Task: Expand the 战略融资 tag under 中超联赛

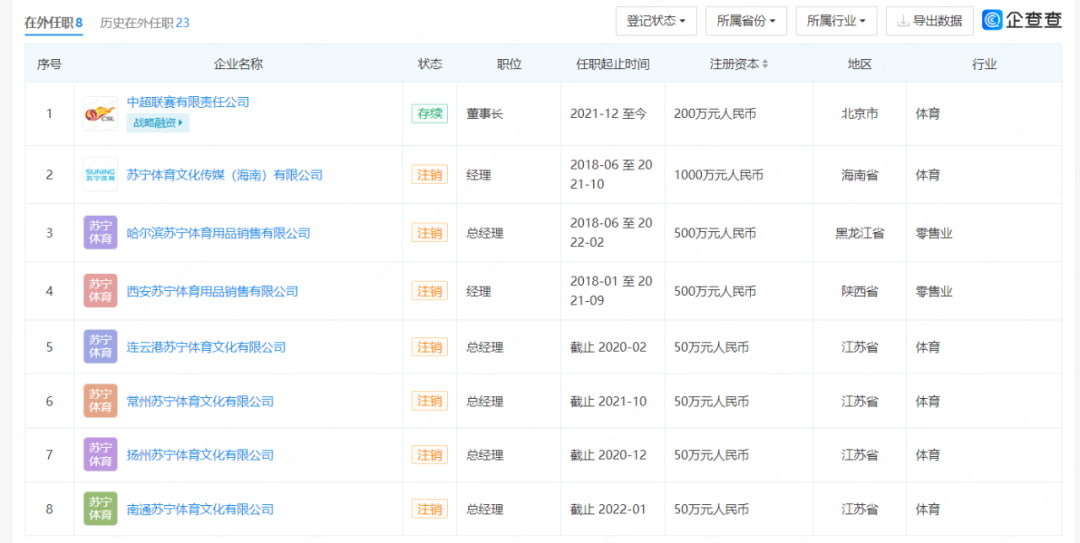Action: pyautogui.click(x=158, y=123)
